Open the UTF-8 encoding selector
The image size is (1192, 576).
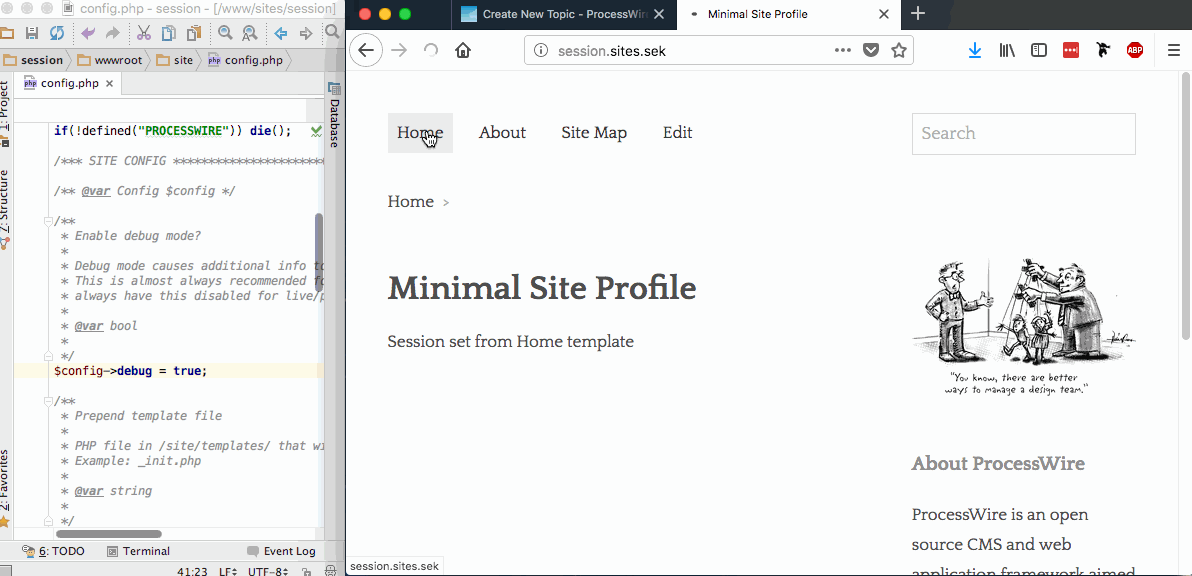(x=269, y=570)
